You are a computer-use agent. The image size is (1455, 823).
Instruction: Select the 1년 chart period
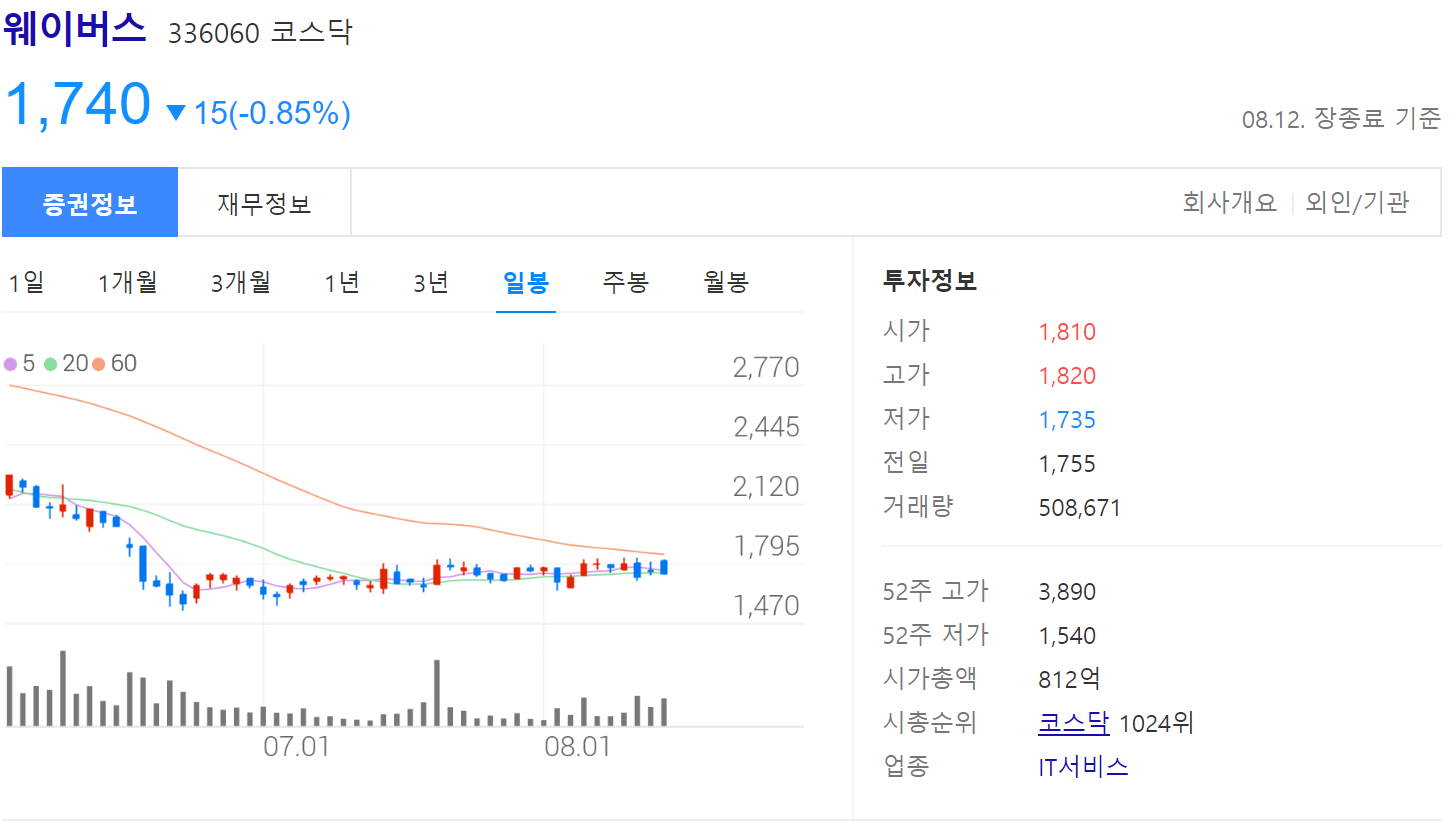(x=342, y=283)
